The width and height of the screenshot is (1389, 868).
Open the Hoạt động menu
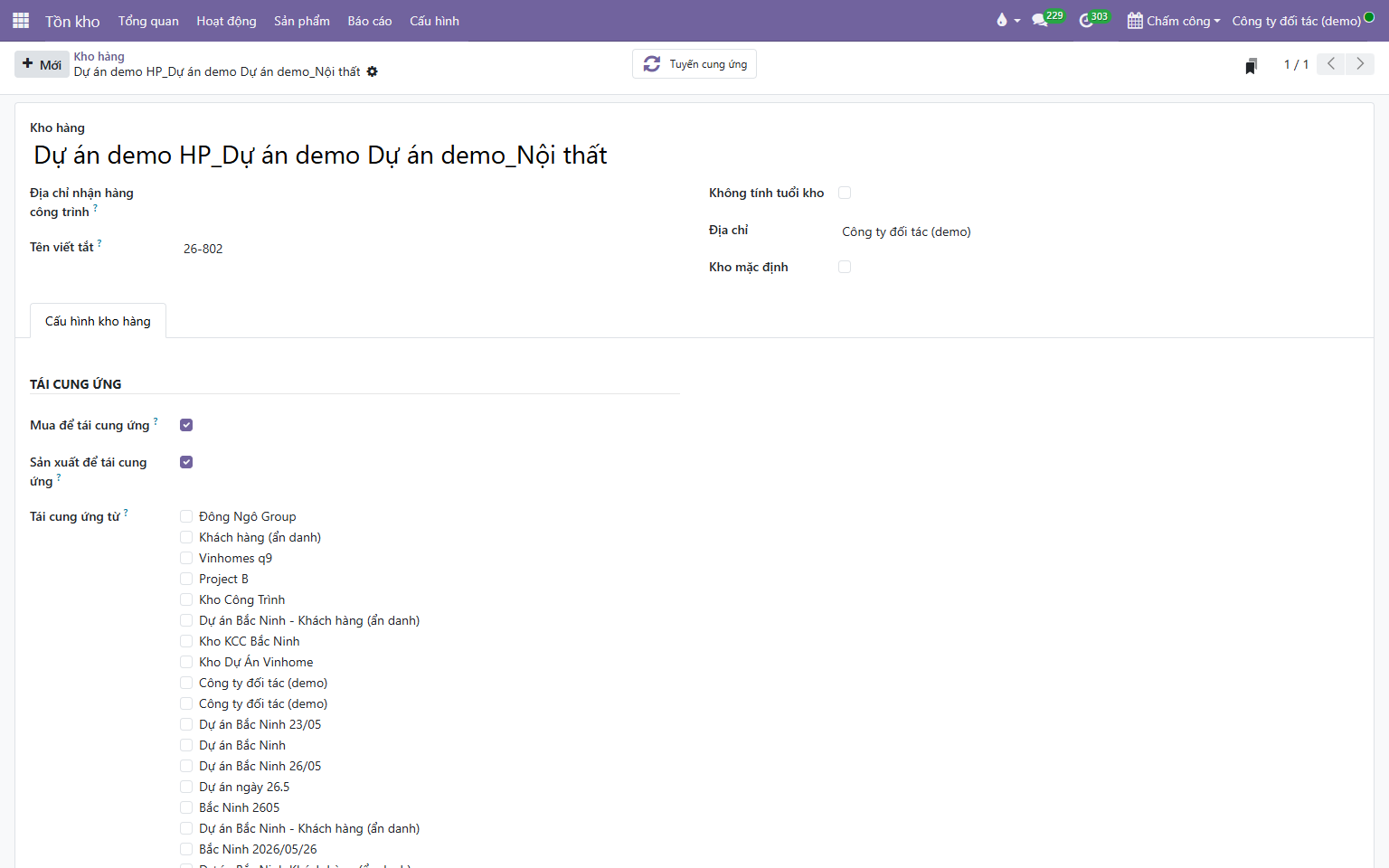[x=226, y=21]
